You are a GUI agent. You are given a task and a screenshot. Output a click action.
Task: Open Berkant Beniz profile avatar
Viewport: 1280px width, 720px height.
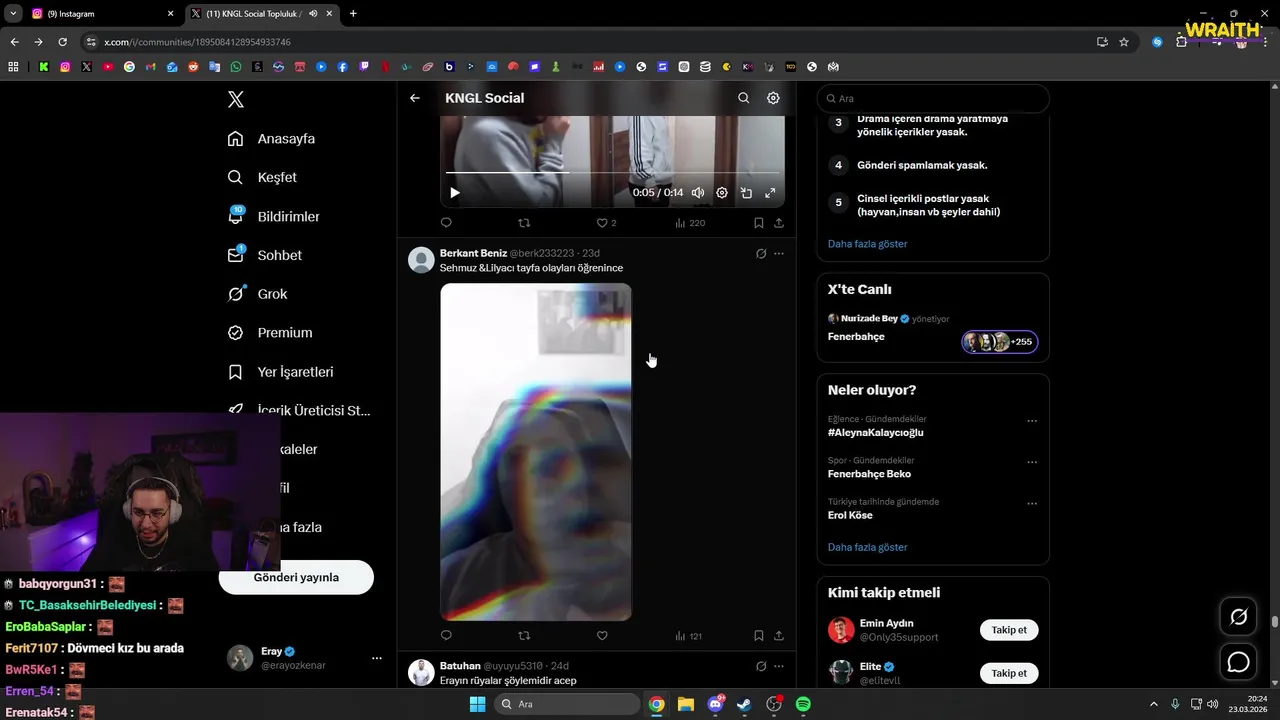pos(421,260)
